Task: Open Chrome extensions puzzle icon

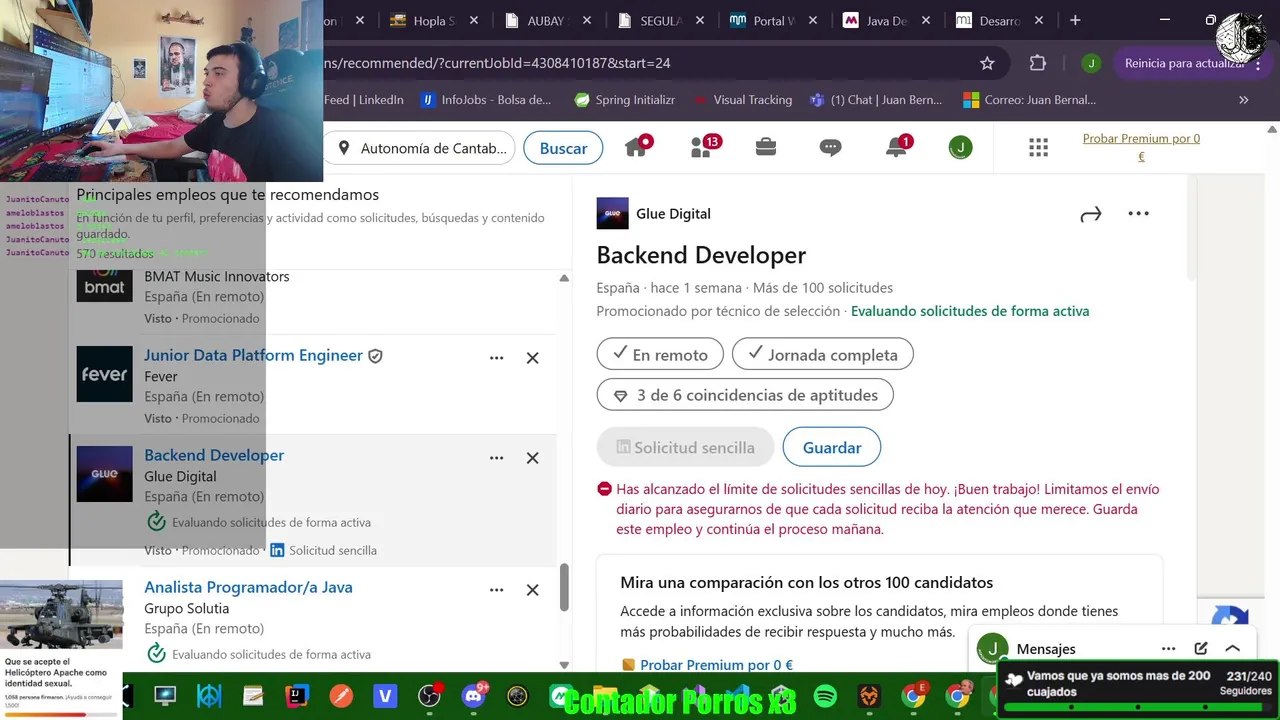Action: tap(1038, 63)
